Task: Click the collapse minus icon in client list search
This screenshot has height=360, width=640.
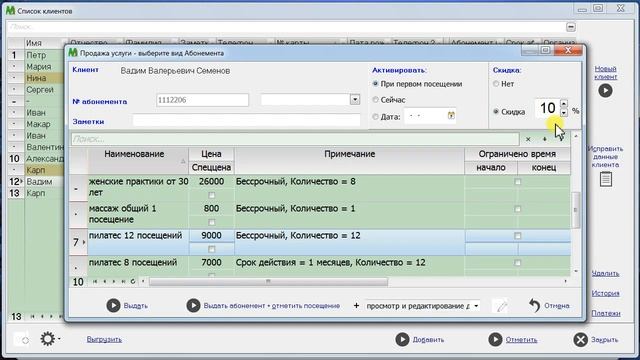Action: tap(571, 27)
